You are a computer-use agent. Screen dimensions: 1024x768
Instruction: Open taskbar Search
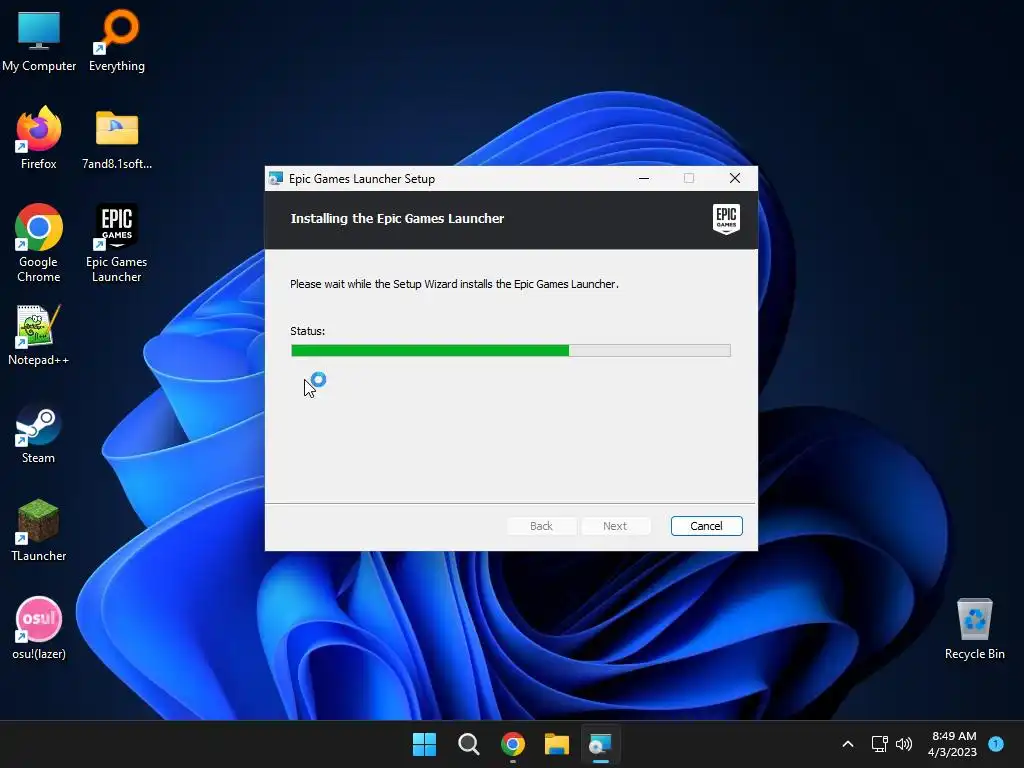pos(468,744)
